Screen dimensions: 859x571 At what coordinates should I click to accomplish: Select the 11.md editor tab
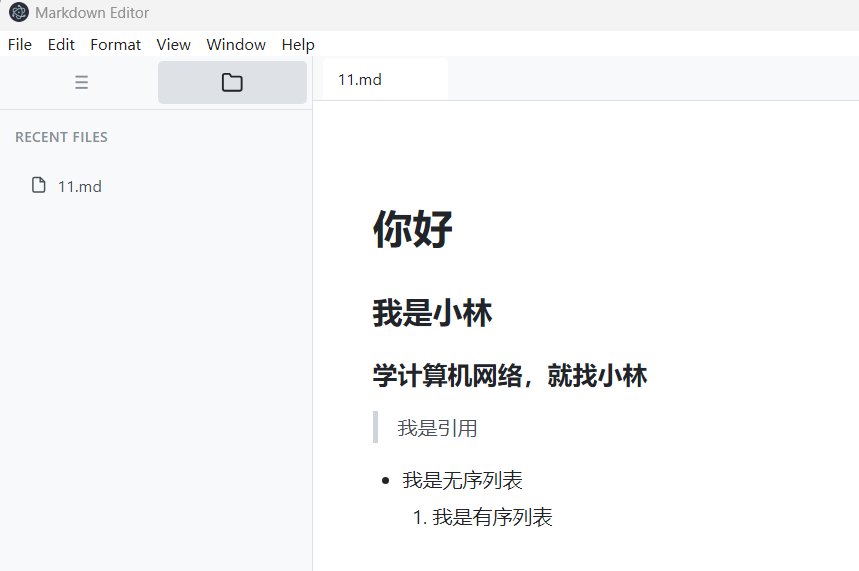click(x=385, y=79)
